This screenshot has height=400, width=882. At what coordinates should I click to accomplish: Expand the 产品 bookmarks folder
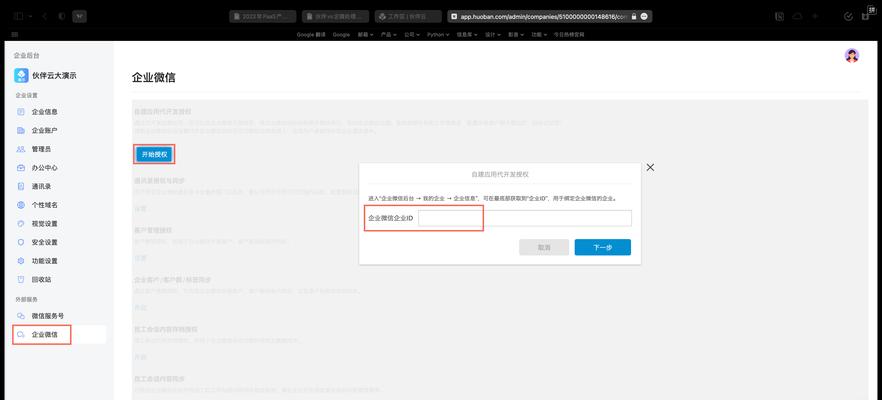[388, 34]
